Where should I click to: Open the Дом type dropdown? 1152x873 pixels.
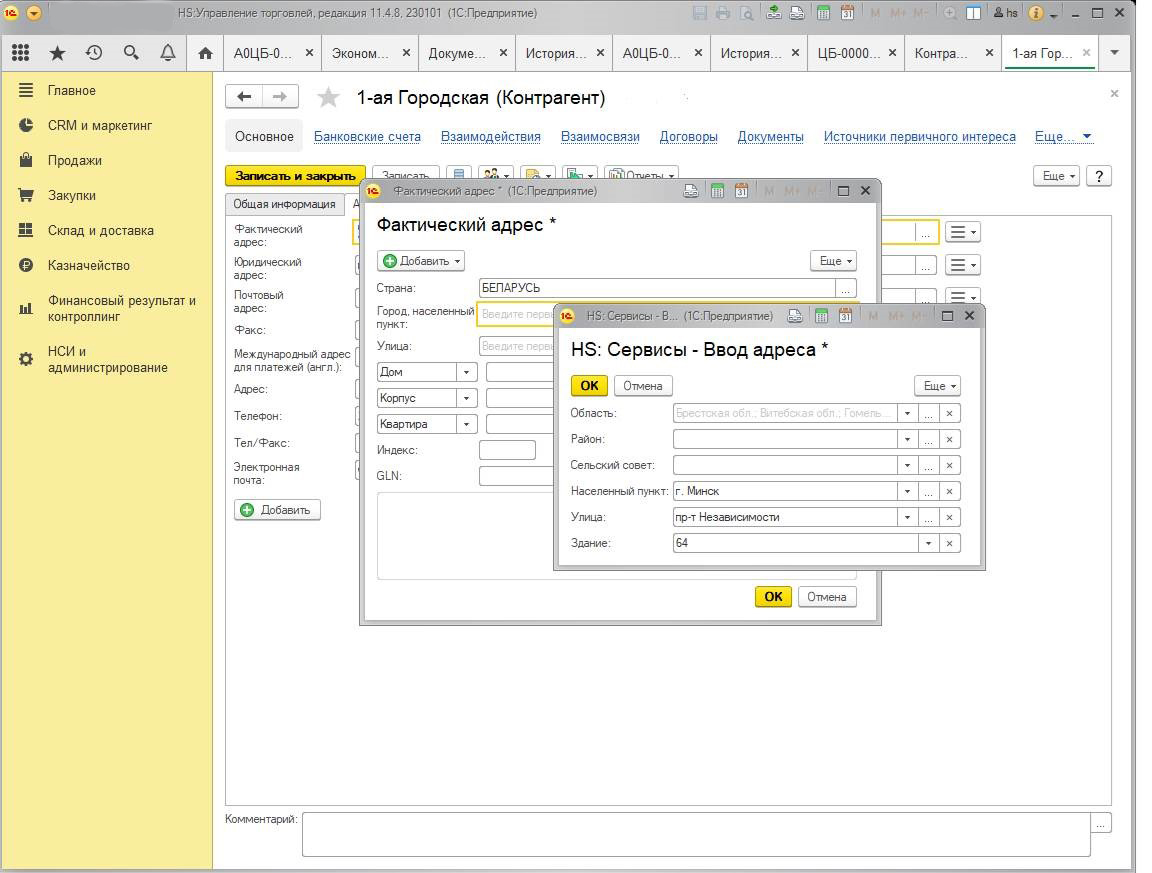(466, 372)
